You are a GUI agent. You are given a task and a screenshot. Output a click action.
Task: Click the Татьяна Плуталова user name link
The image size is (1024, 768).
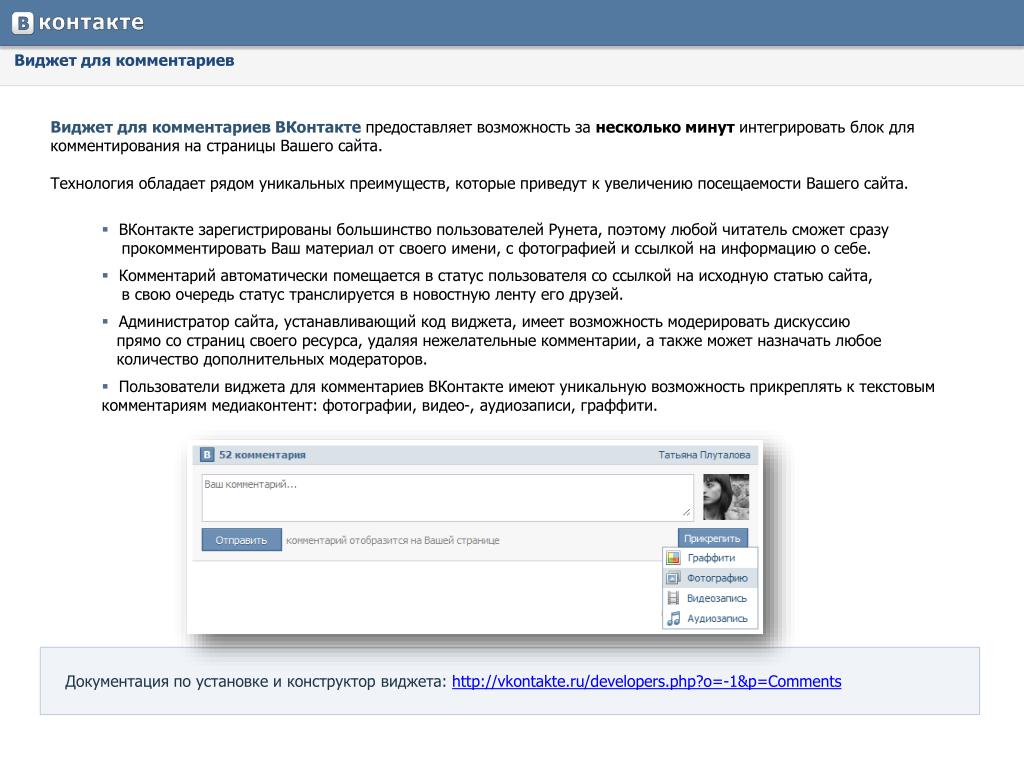[x=704, y=455]
